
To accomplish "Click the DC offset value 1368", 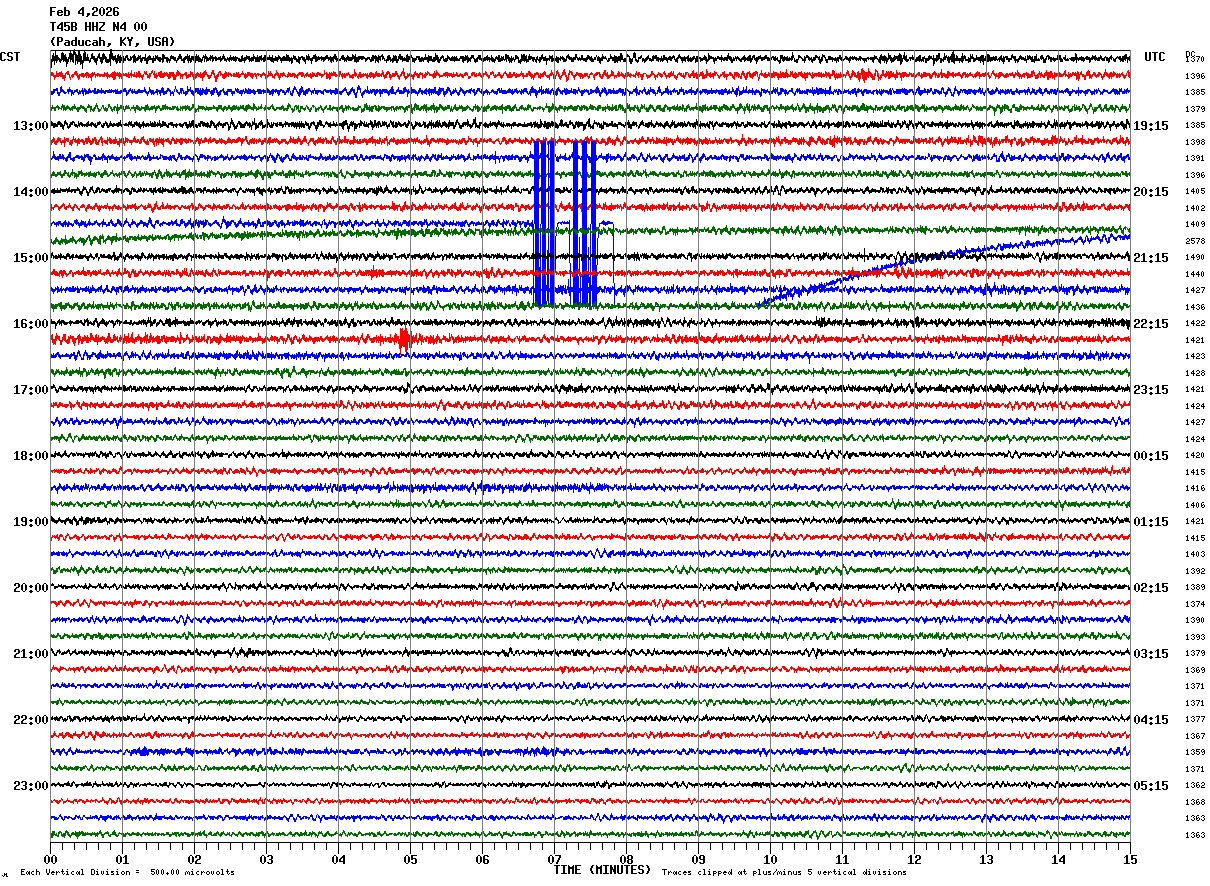I will click(1195, 802).
